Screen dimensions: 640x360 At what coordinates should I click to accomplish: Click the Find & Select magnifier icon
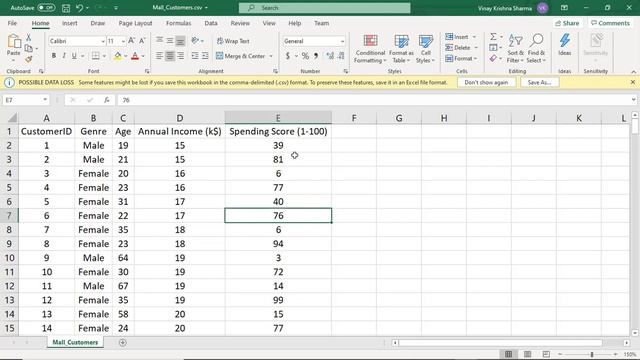536,40
